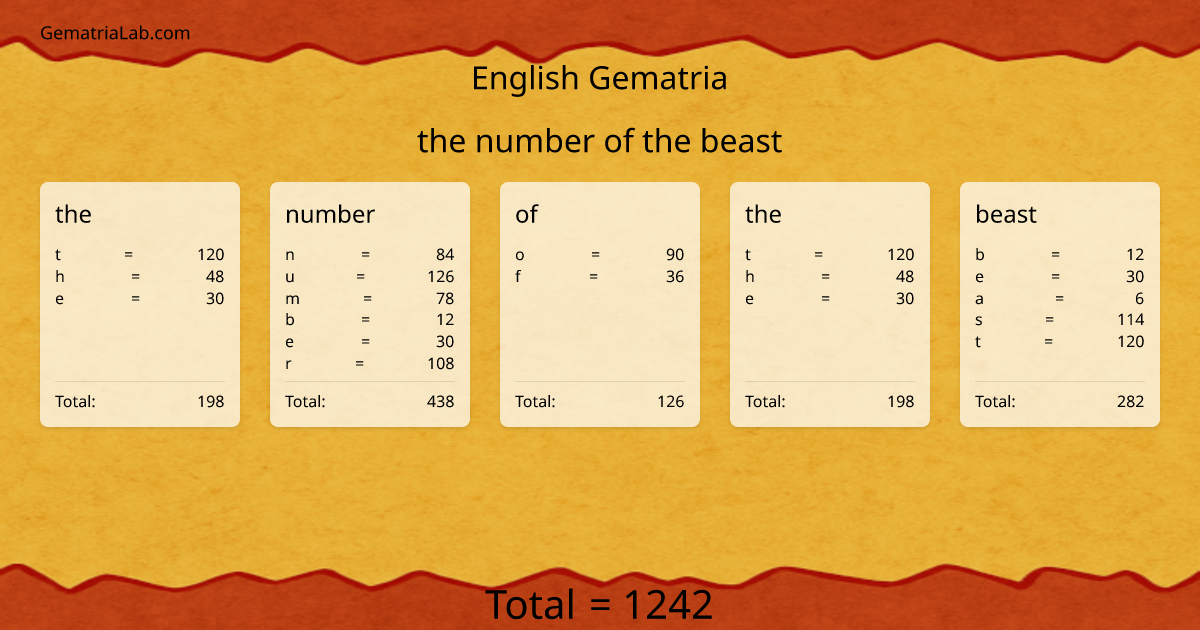Select letter b in the beast card
The image size is (1200, 630).
pos(980,255)
